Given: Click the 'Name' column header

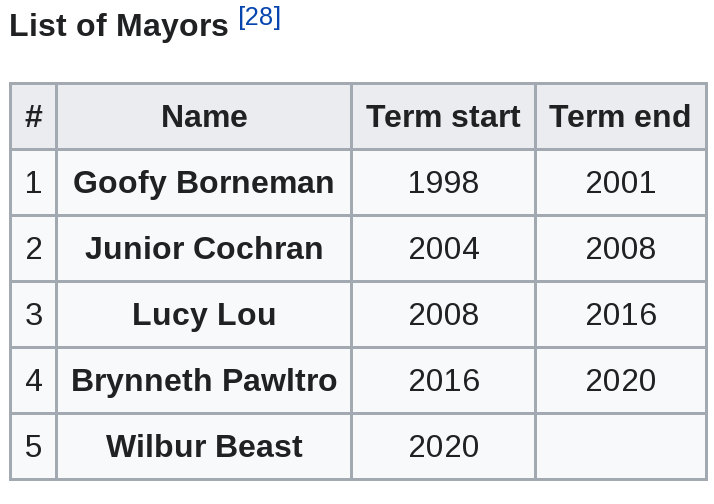Looking at the screenshot, I should (204, 117).
